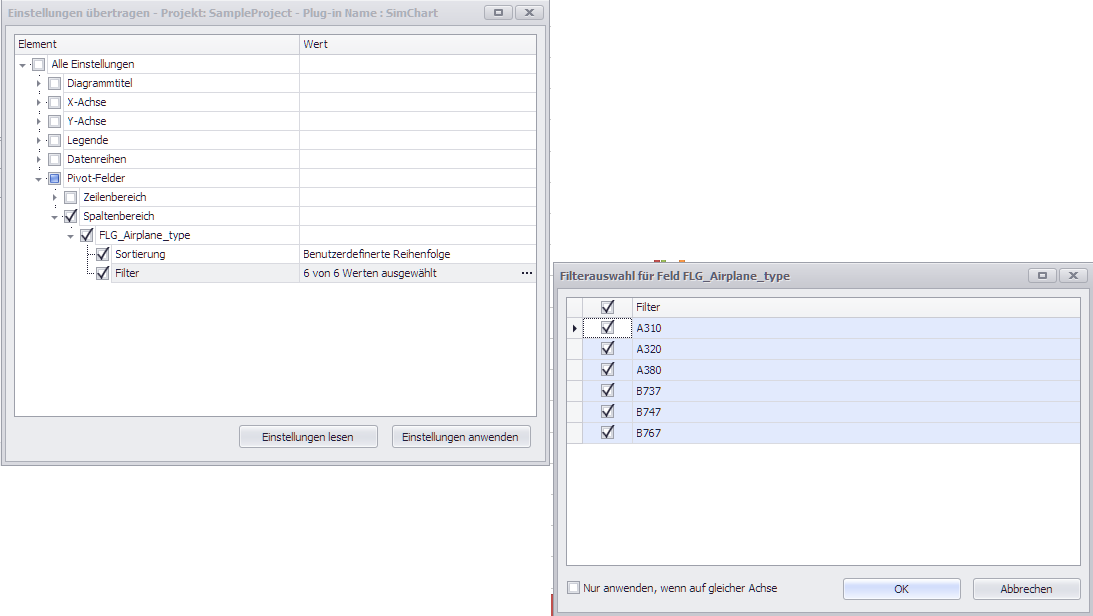Toggle the select-all checkbox in Filter header
The image size is (1093, 616).
pyautogui.click(x=607, y=307)
